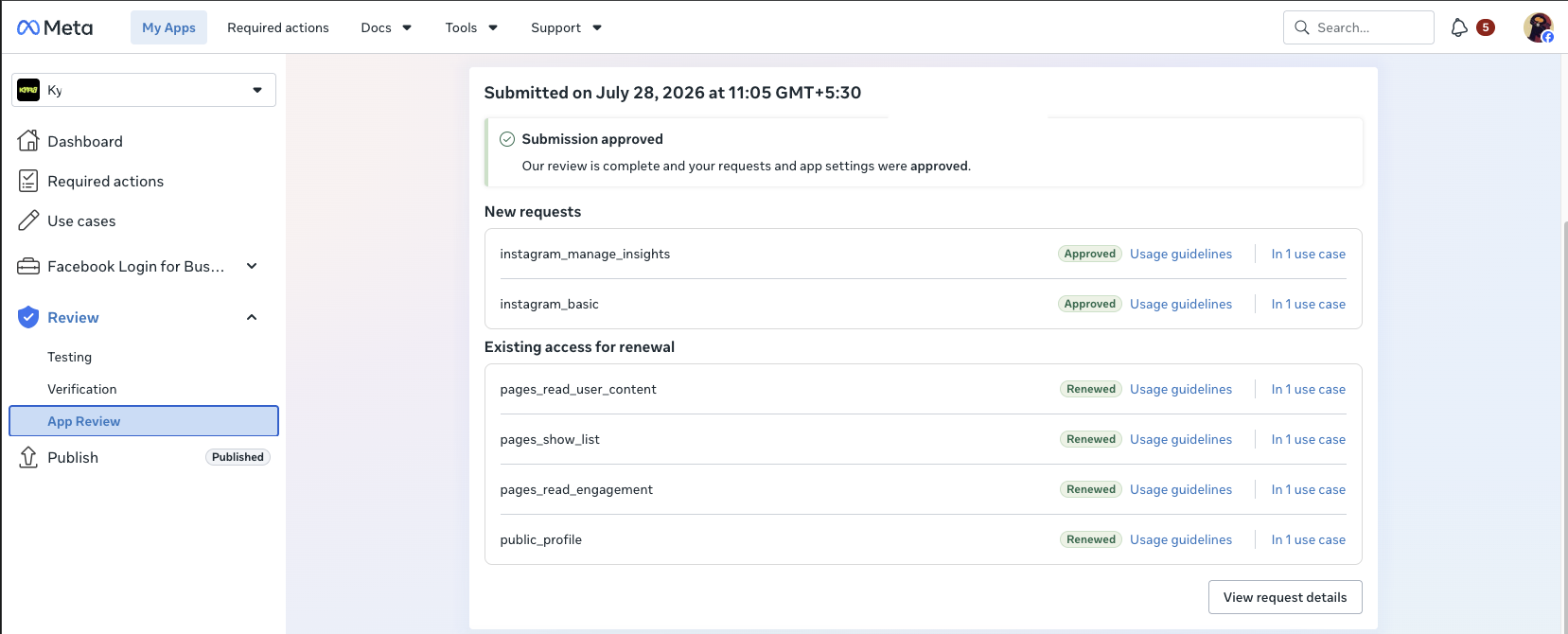
Task: Click the Required actions checklist icon
Action: pos(28,181)
